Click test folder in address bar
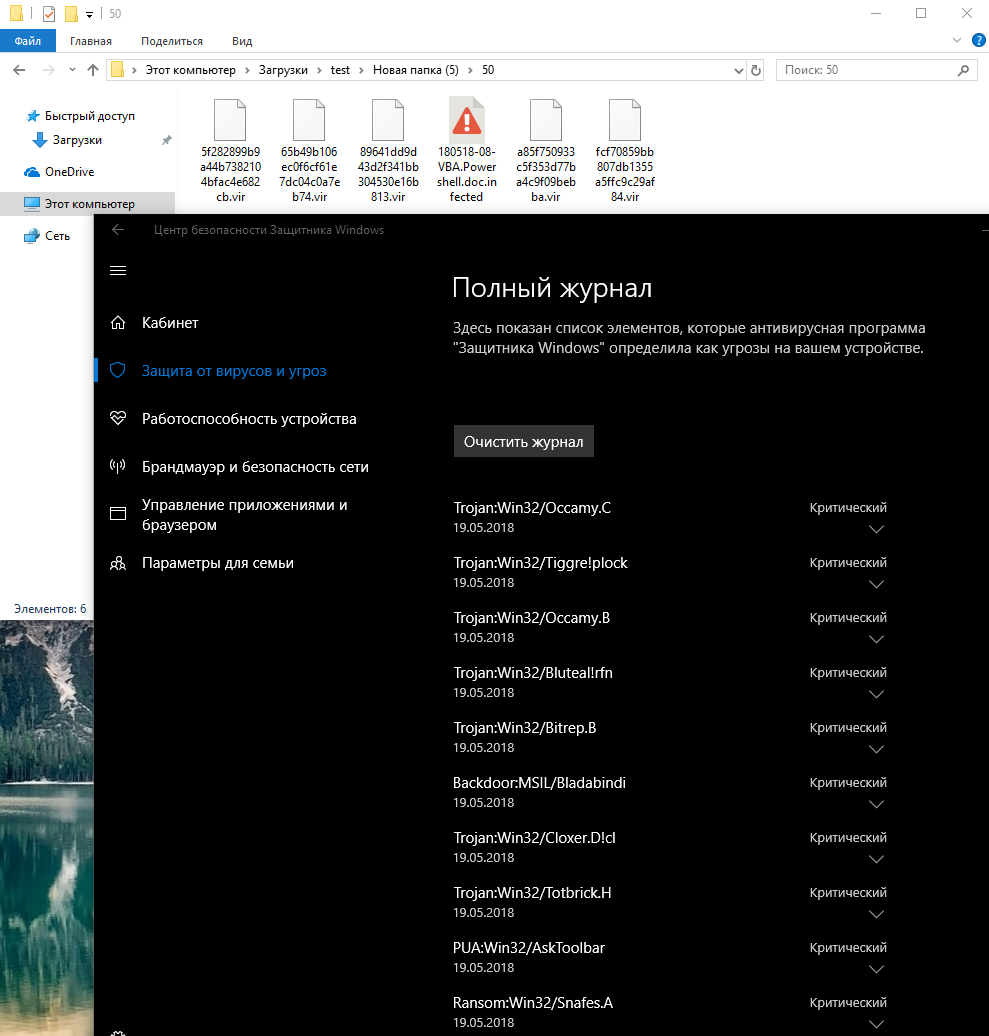This screenshot has height=1036, width=989. click(340, 70)
